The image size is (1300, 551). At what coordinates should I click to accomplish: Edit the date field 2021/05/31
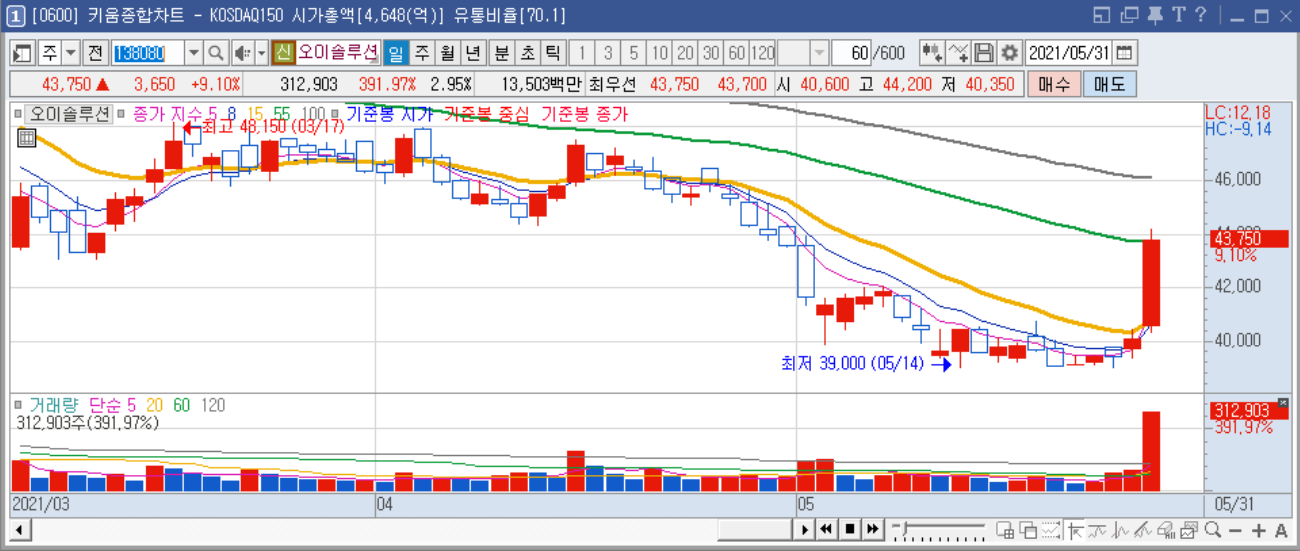tap(1070, 53)
